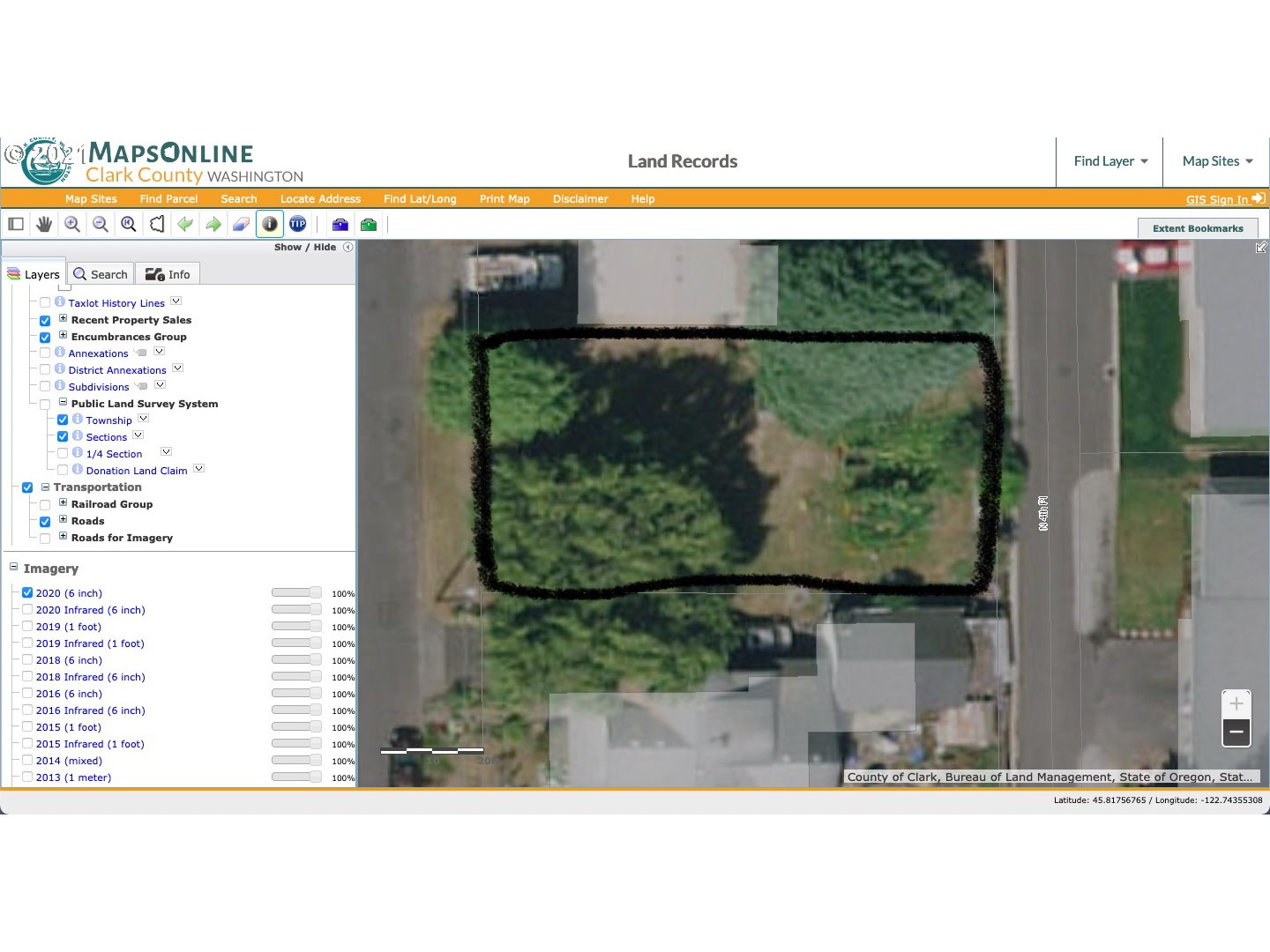Image resolution: width=1270 pixels, height=952 pixels.
Task: Adjust the 2020 (6 inch) opacity slider
Action: 296,593
